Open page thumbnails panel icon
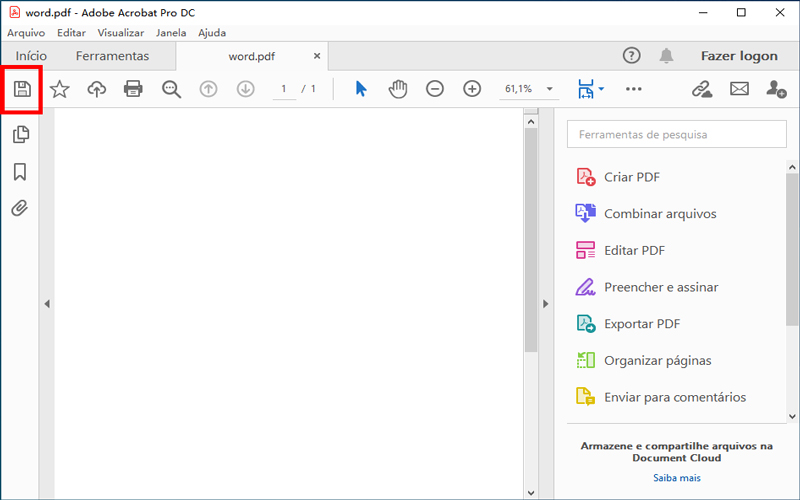Viewport: 800px width, 500px height. (20, 134)
